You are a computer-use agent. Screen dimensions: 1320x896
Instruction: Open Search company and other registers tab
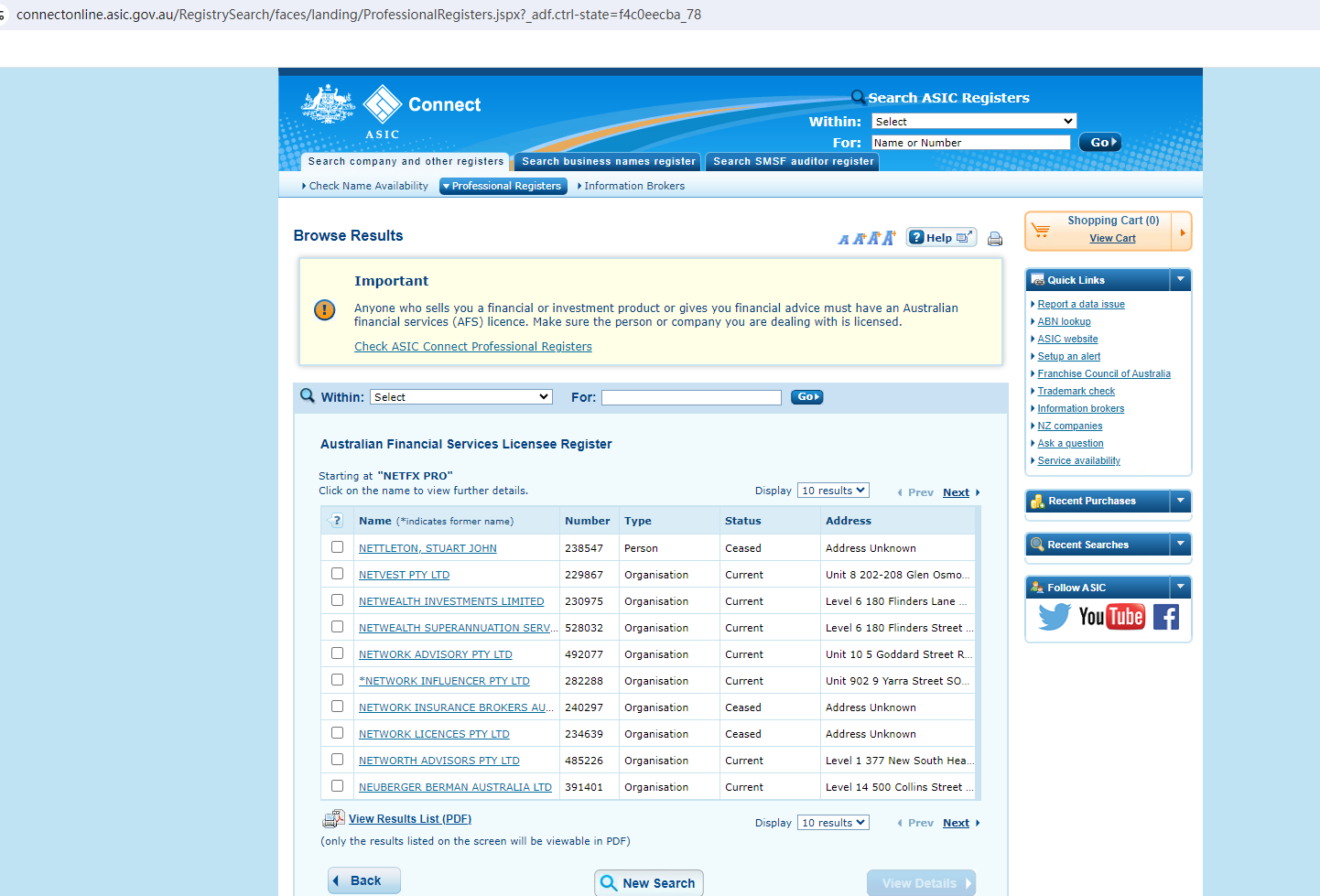(x=406, y=161)
